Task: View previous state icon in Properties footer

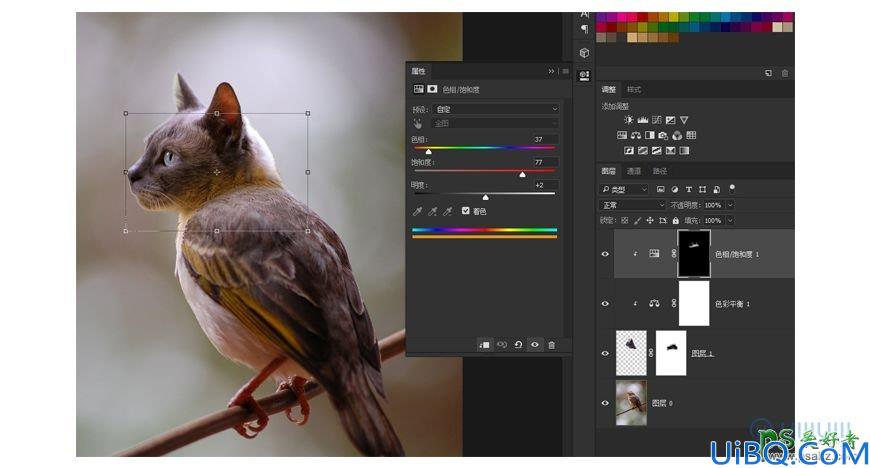Action: (x=502, y=345)
